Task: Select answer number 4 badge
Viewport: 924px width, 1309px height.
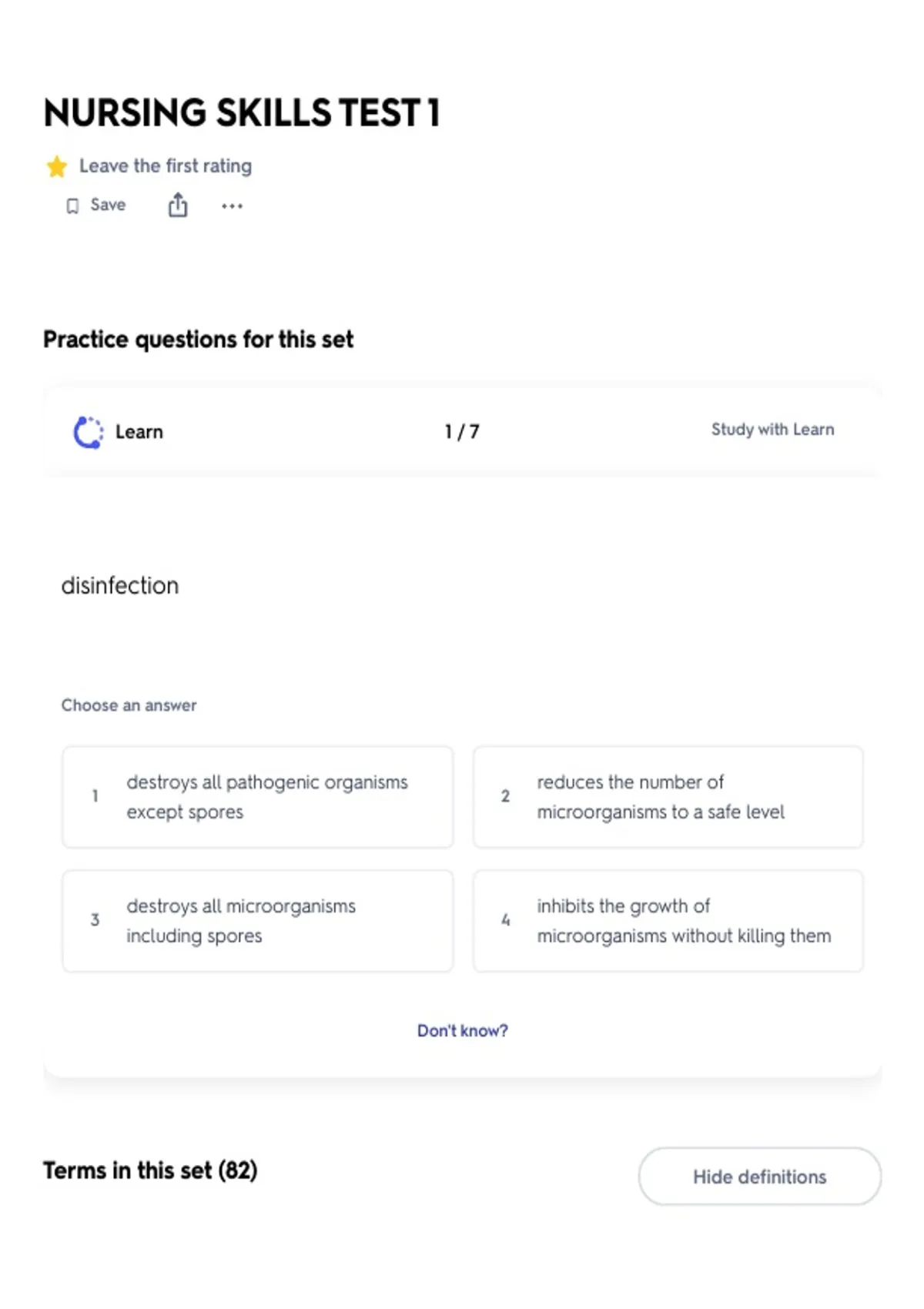Action: [x=505, y=919]
